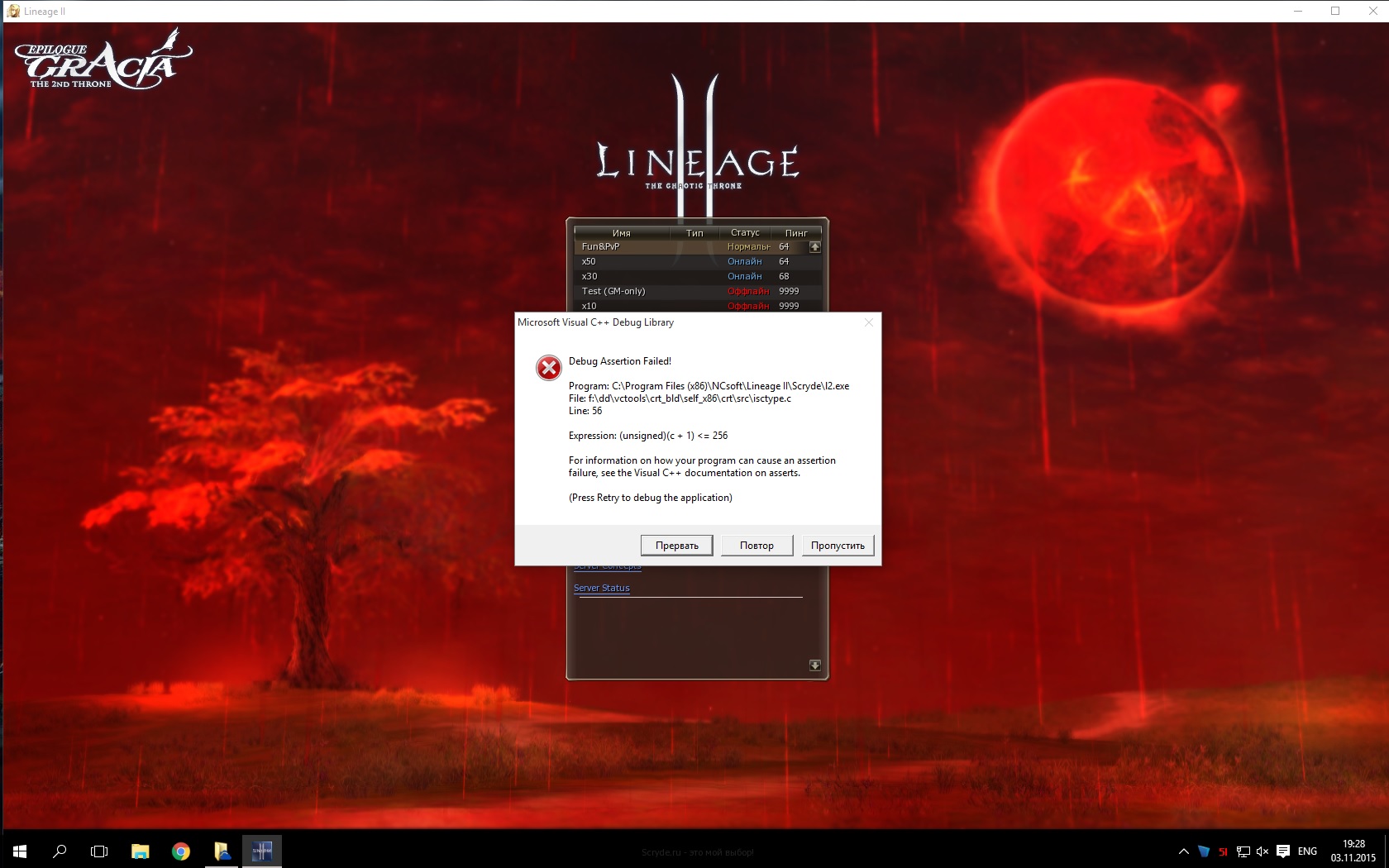Click the Имя column header
The width and height of the screenshot is (1389, 868).
pyautogui.click(x=621, y=233)
